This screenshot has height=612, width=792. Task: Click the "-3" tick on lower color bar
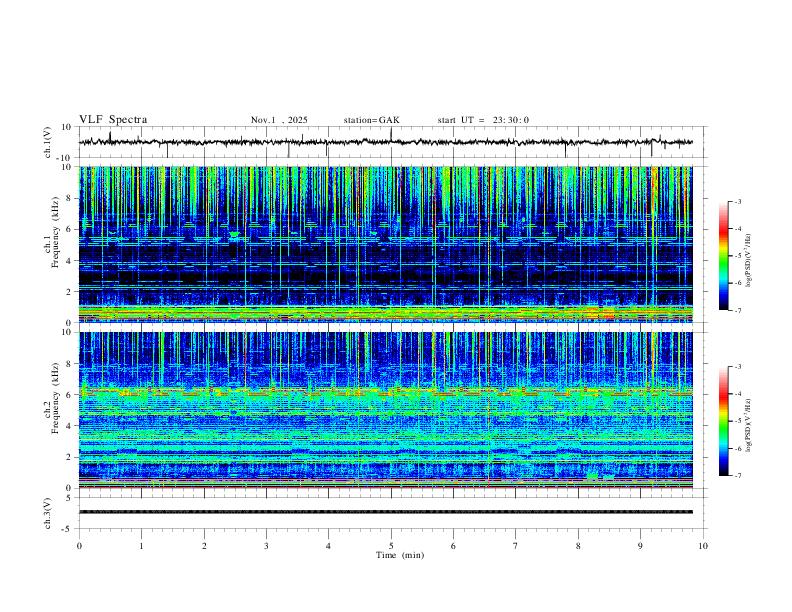[x=737, y=367]
